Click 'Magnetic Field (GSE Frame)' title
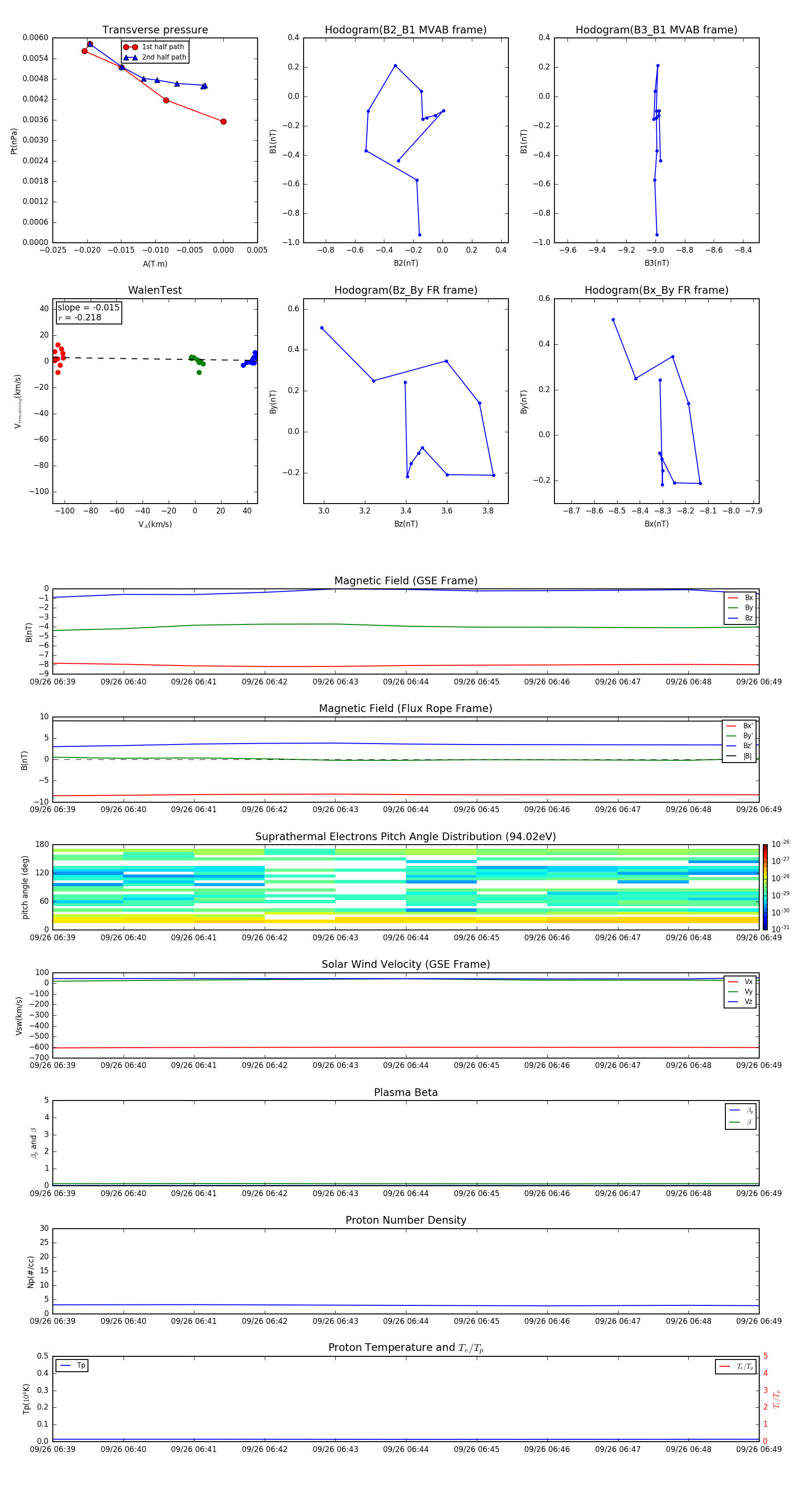Image resolution: width=812 pixels, height=1489 pixels. pos(406,581)
